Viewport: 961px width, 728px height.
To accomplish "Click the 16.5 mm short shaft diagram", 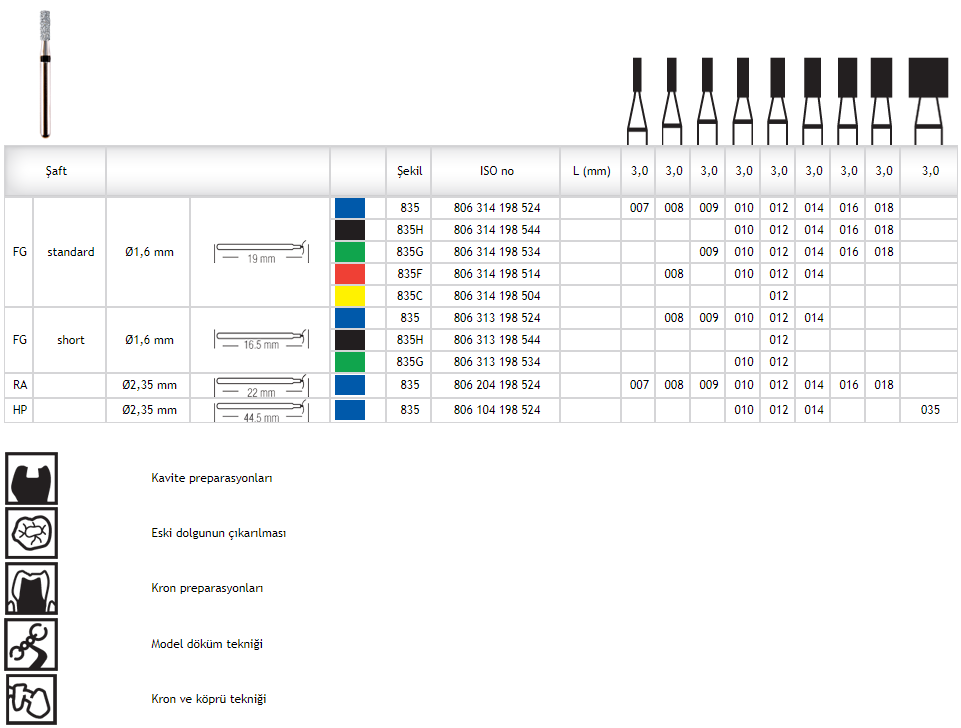I will coord(260,340).
